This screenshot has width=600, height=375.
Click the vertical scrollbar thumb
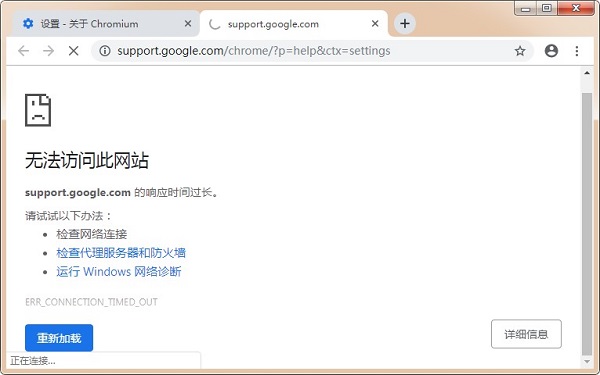coord(587,224)
